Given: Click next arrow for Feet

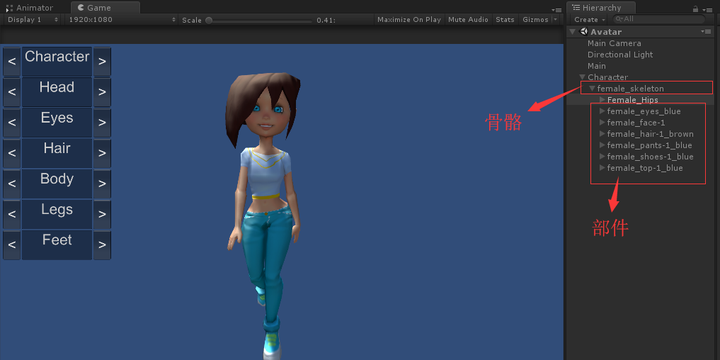Looking at the screenshot, I should [102, 244].
